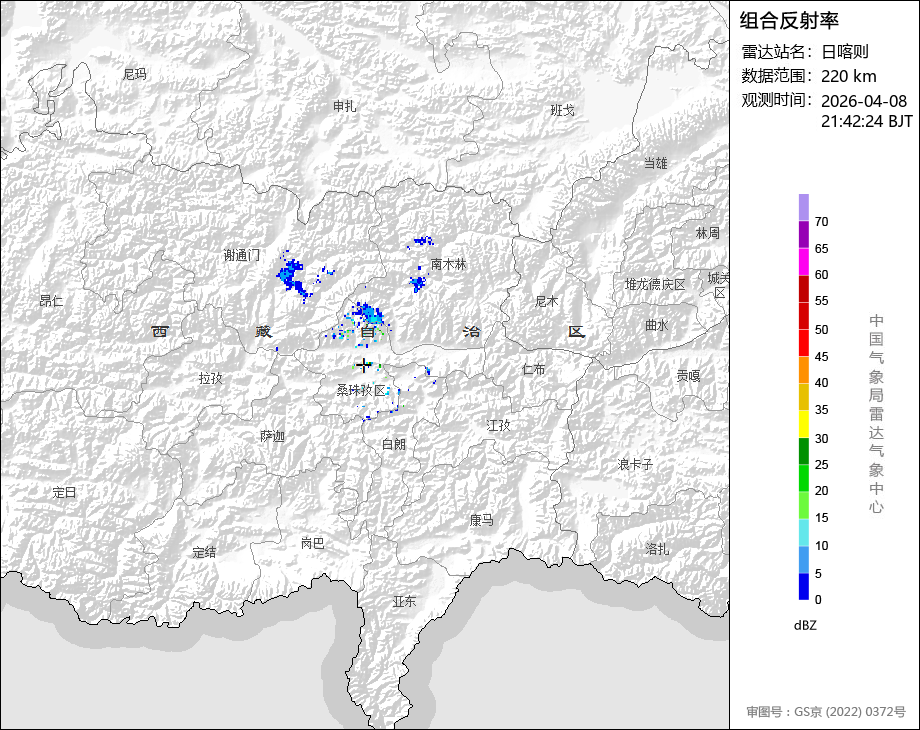Click the 昂仁 map label
Screen dimensions: 920x730
pos(51,300)
